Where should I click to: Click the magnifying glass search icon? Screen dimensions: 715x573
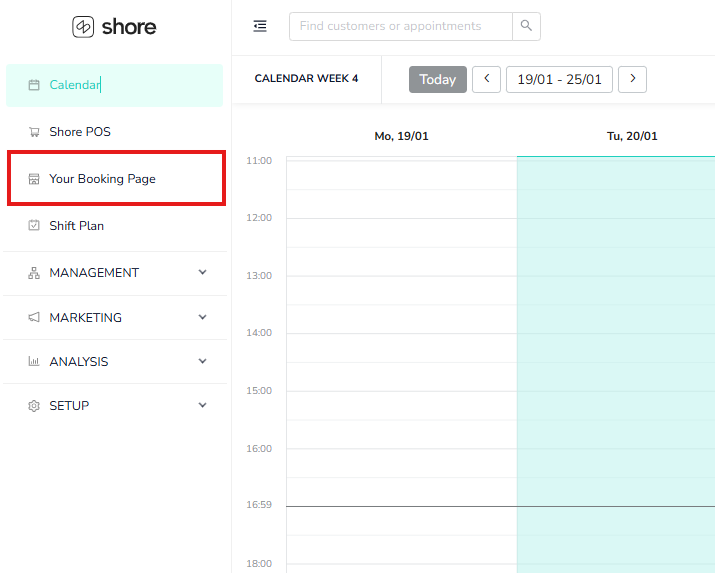tap(526, 26)
